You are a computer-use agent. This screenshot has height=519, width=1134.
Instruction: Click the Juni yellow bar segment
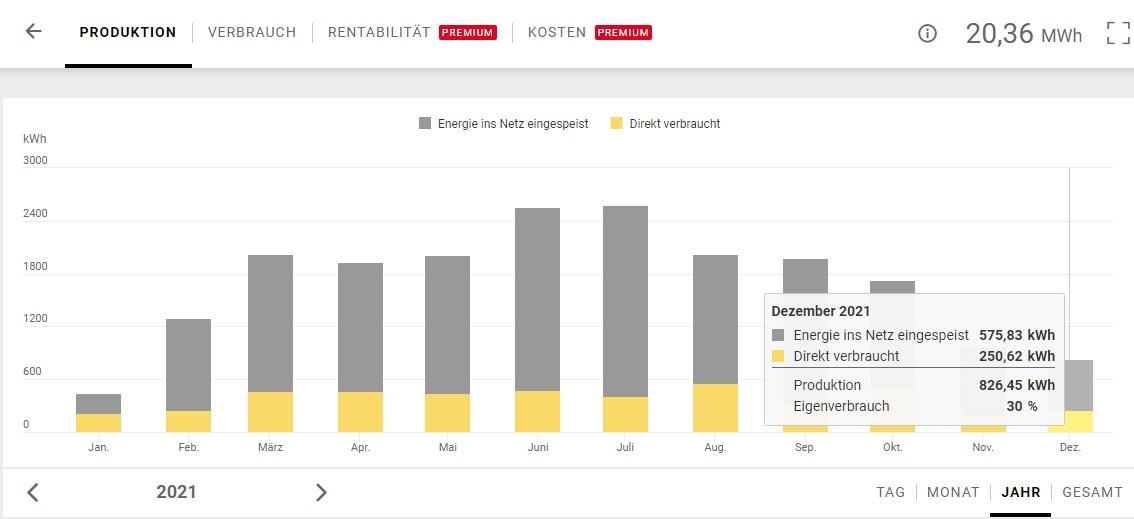(537, 411)
